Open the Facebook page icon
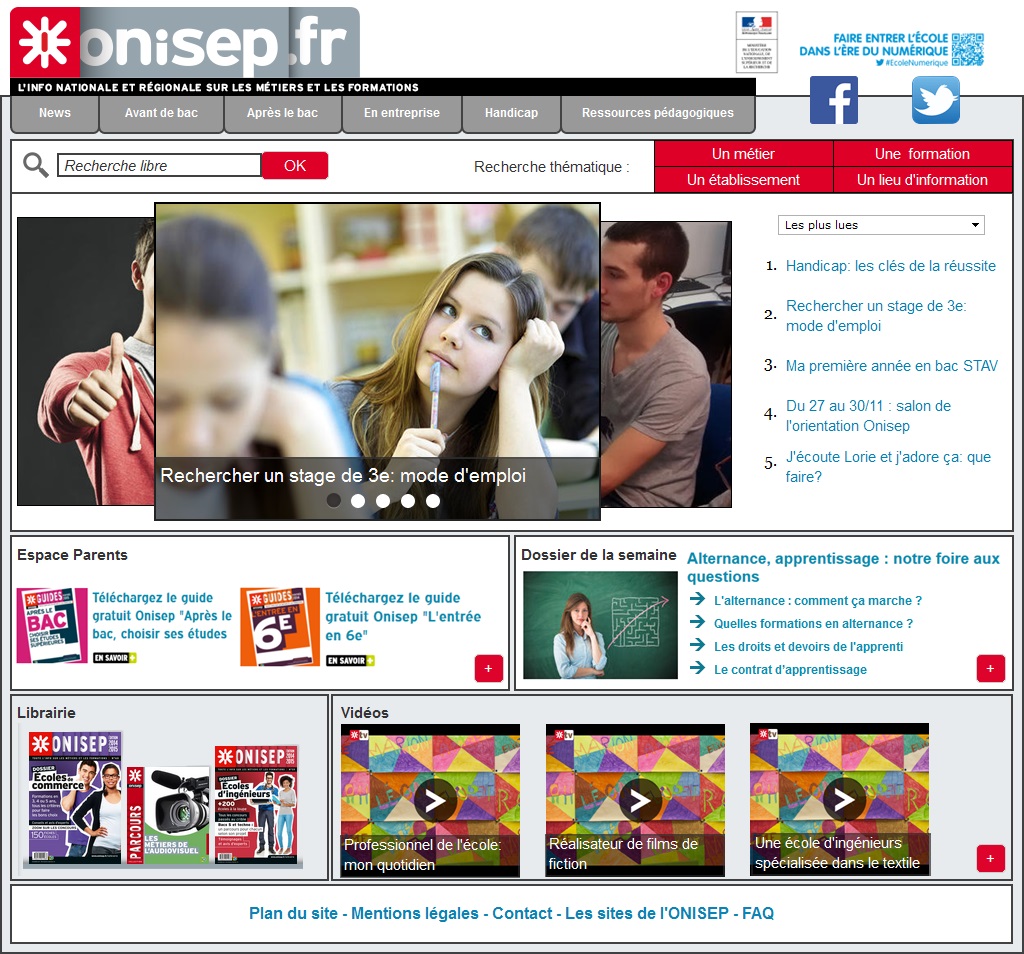 (833, 100)
